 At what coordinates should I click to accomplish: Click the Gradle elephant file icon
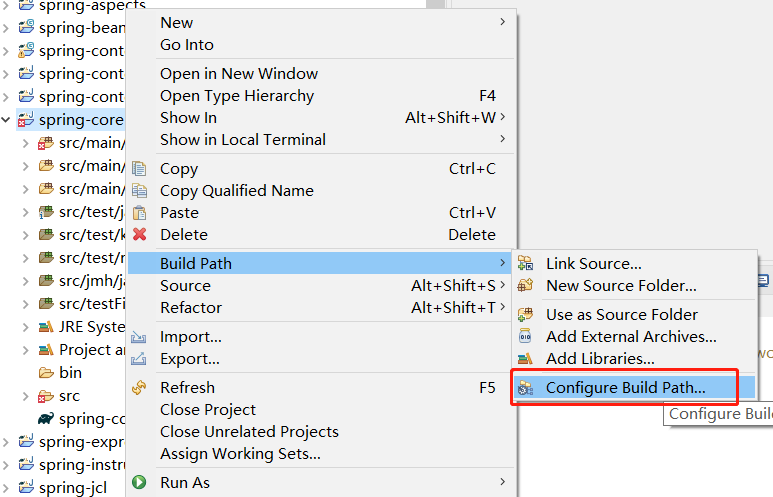coord(46,419)
